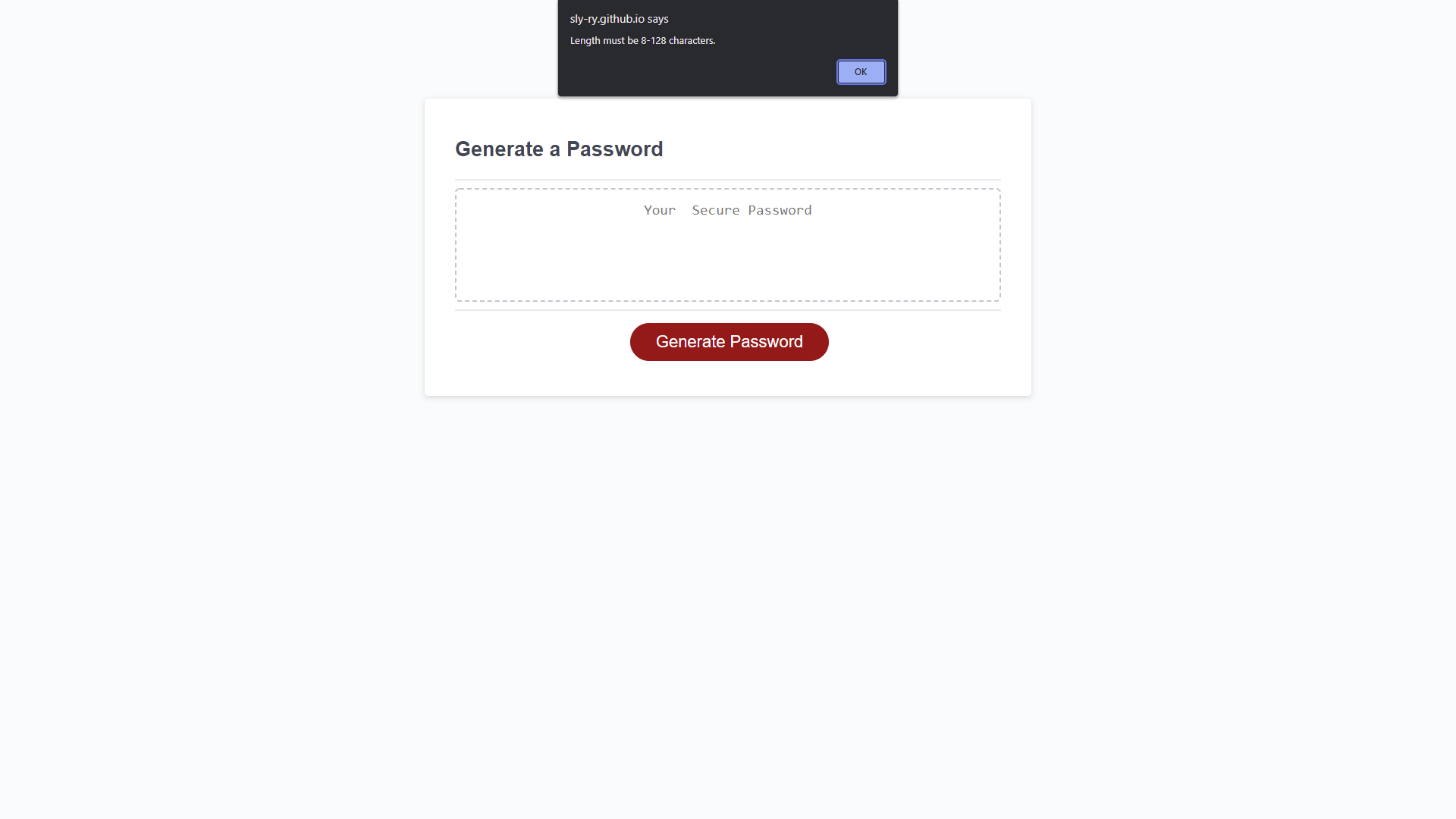Click the red Generate Password pill button
1456x819 pixels.
point(729,341)
